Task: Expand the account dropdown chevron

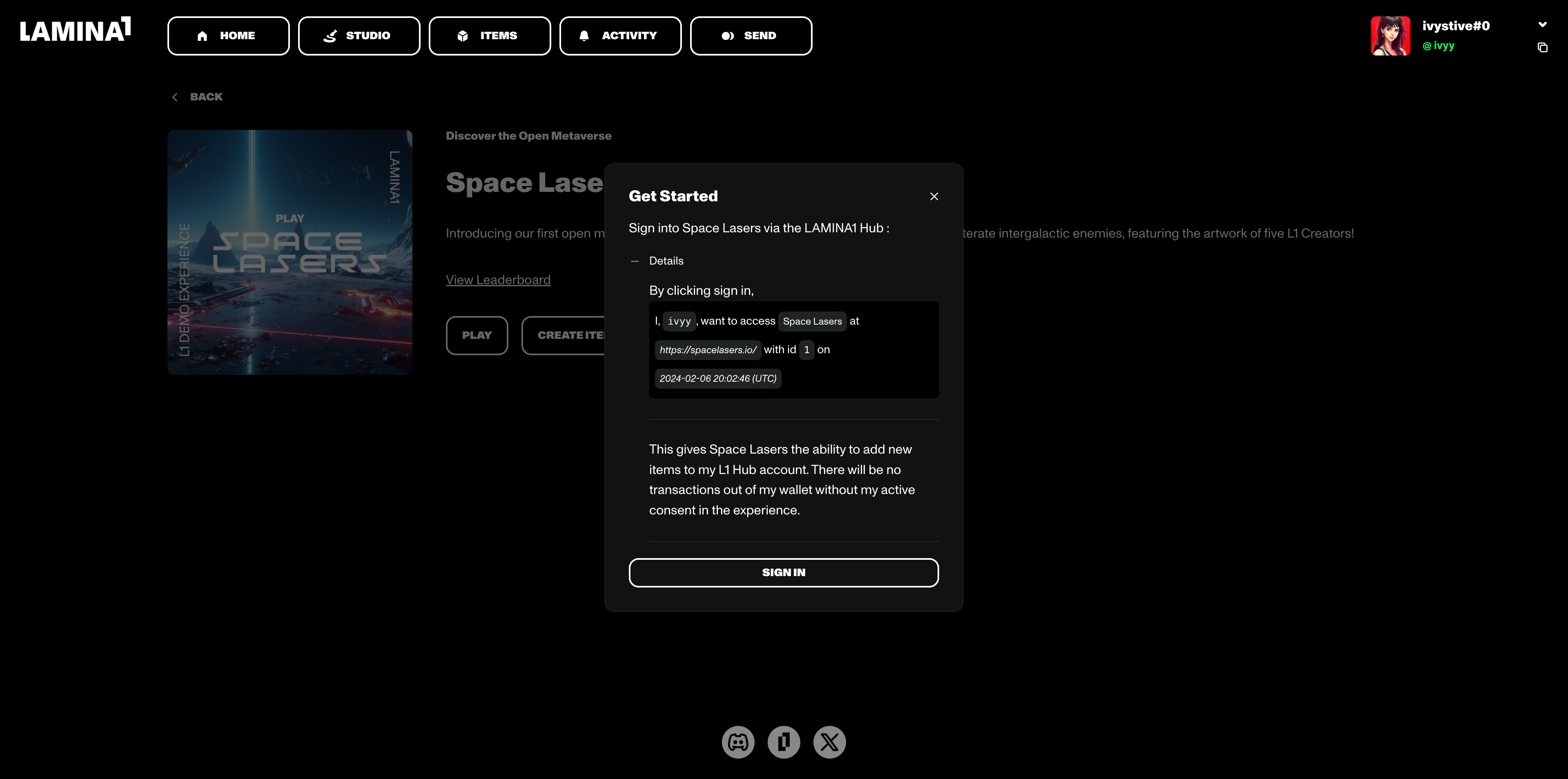Action: tap(1542, 25)
